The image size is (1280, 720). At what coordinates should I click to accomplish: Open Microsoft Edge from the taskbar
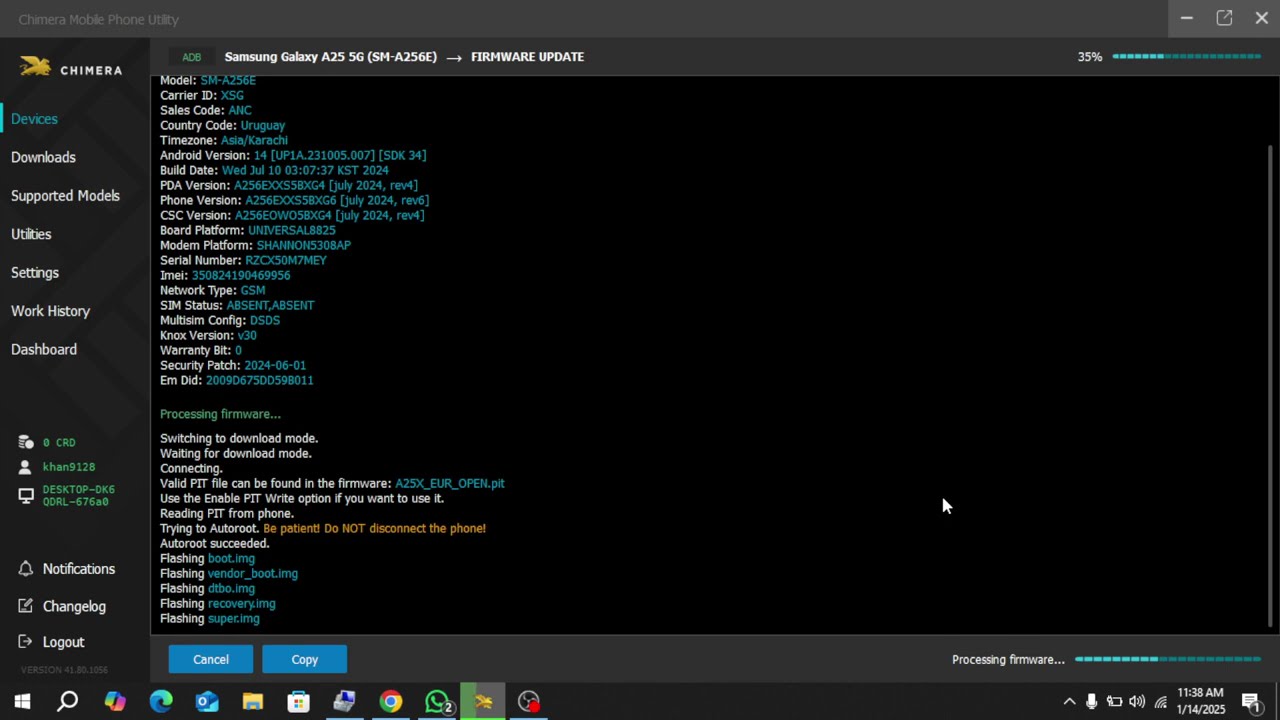(x=161, y=702)
